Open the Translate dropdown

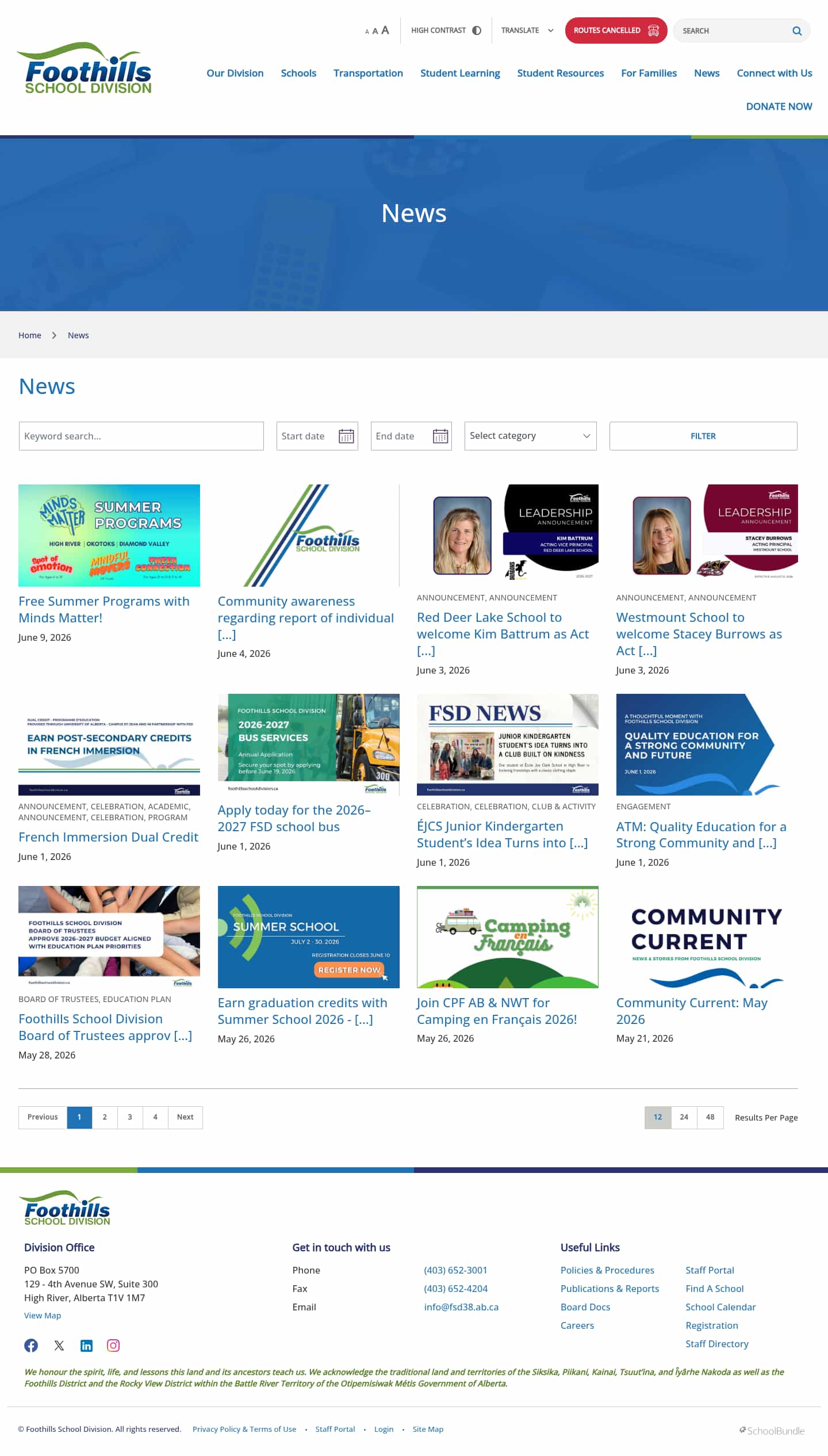point(527,30)
